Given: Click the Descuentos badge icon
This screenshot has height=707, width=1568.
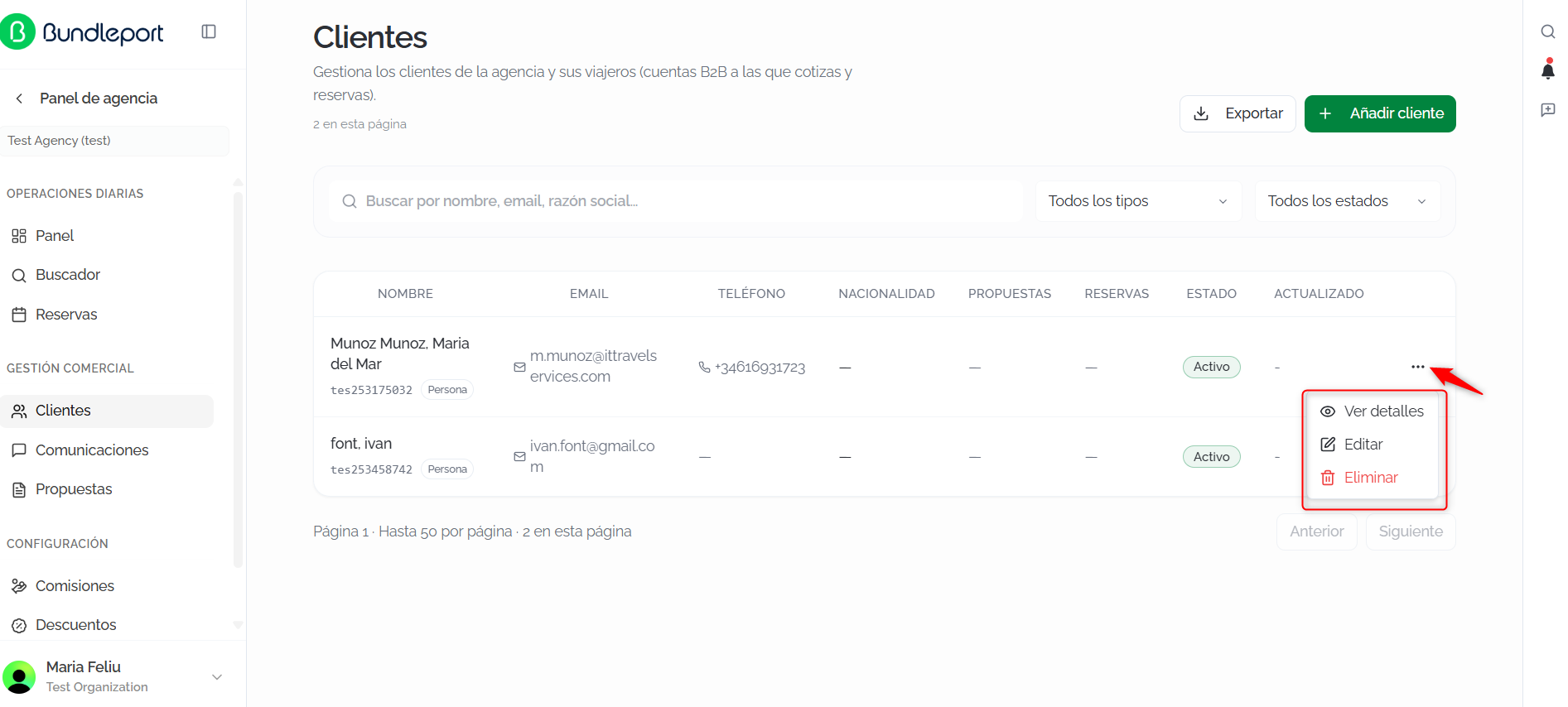Looking at the screenshot, I should click(19, 626).
